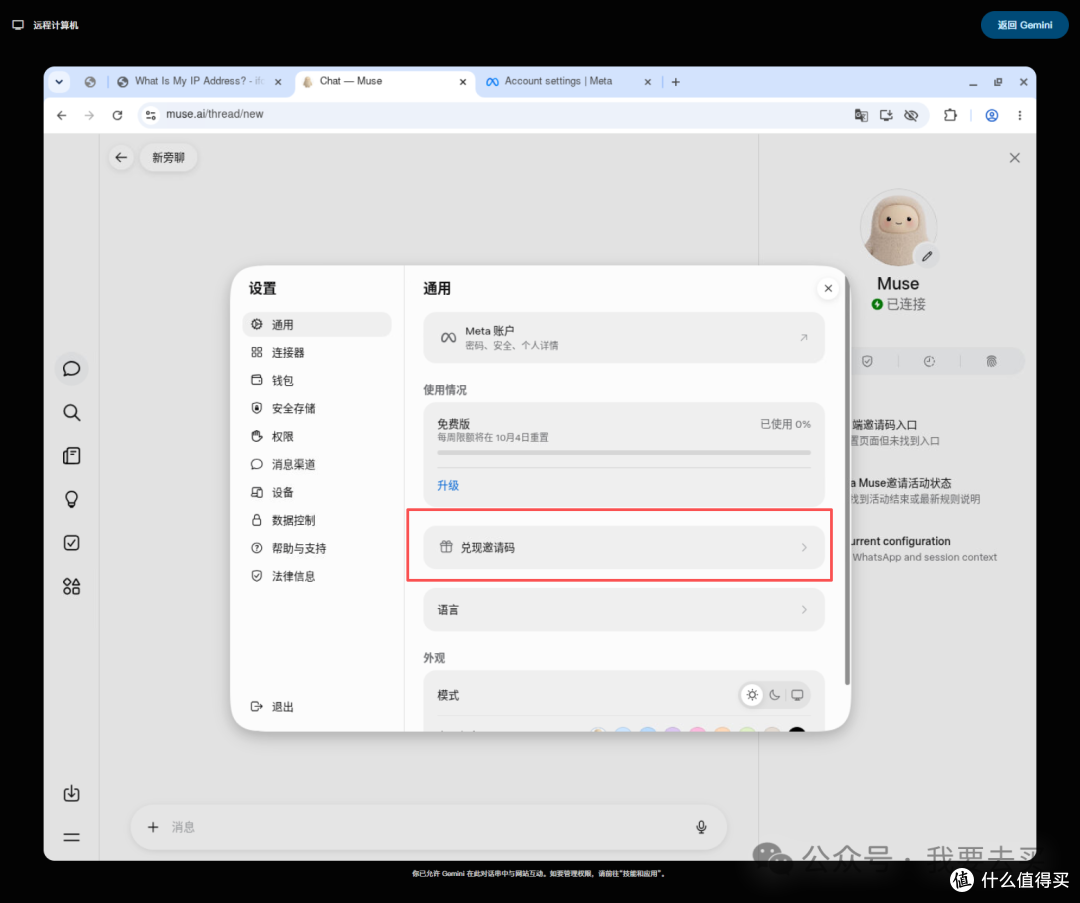Screen dimensions: 1080x903
Task: Open the lightbulb ideas icon in sidebar
Action: point(72,499)
